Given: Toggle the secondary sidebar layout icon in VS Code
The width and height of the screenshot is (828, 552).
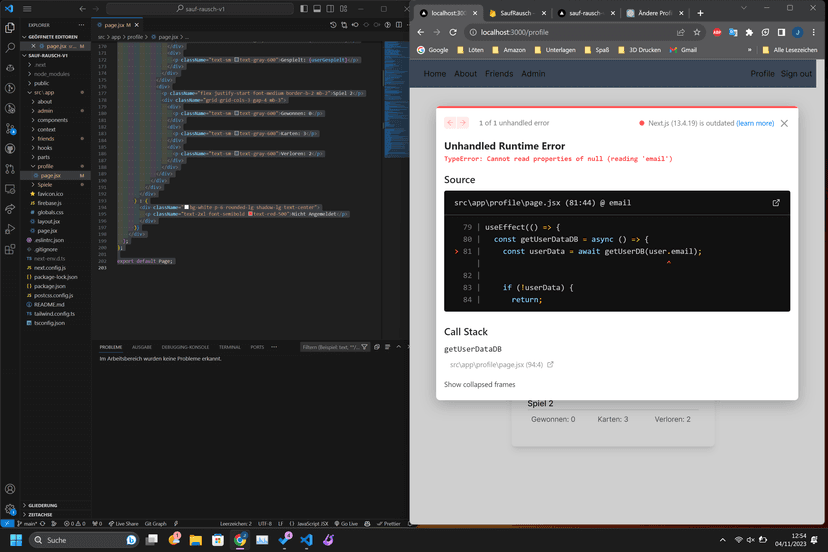Looking at the screenshot, I should click(x=330, y=8).
